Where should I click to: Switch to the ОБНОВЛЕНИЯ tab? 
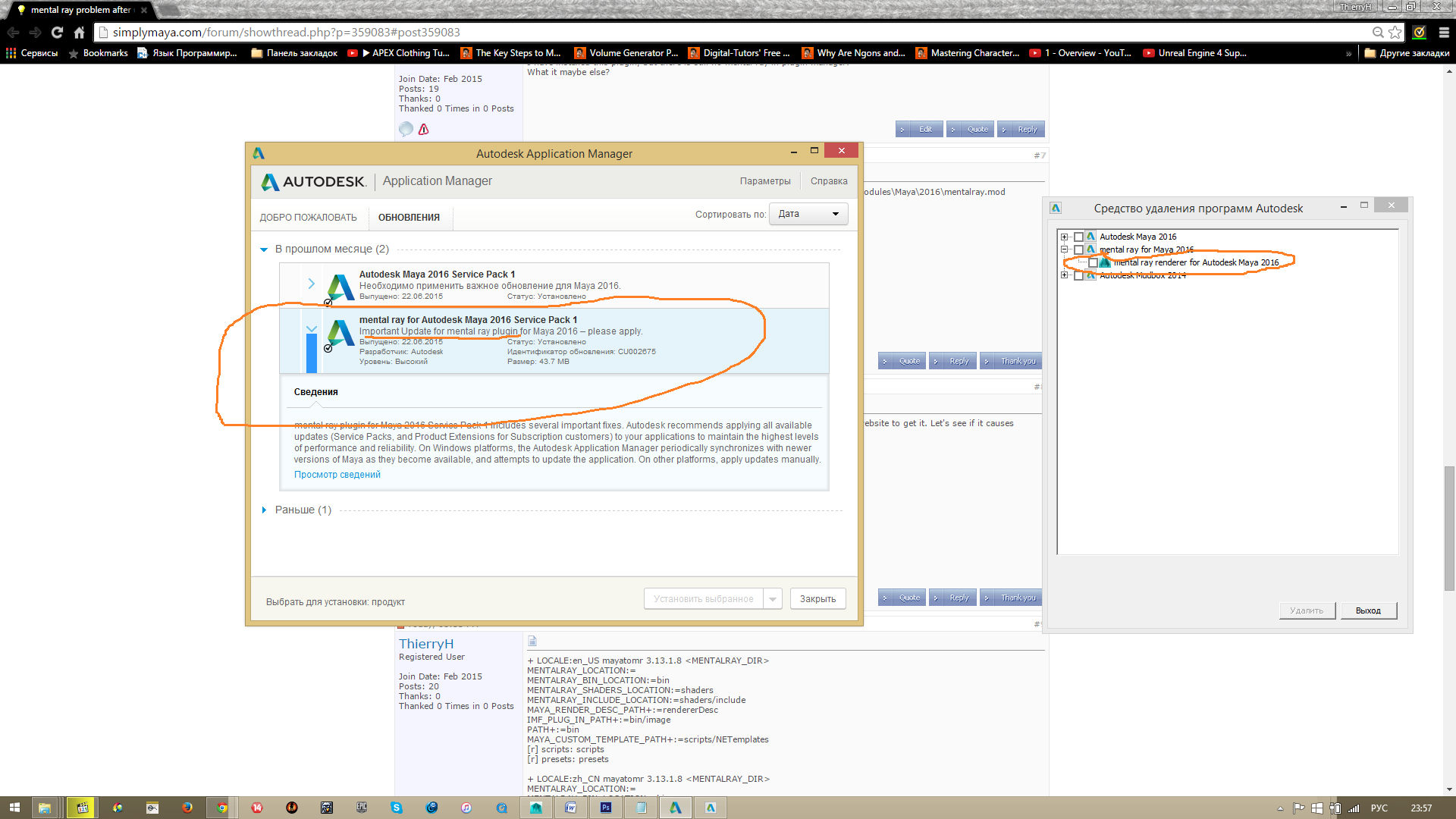(x=409, y=218)
